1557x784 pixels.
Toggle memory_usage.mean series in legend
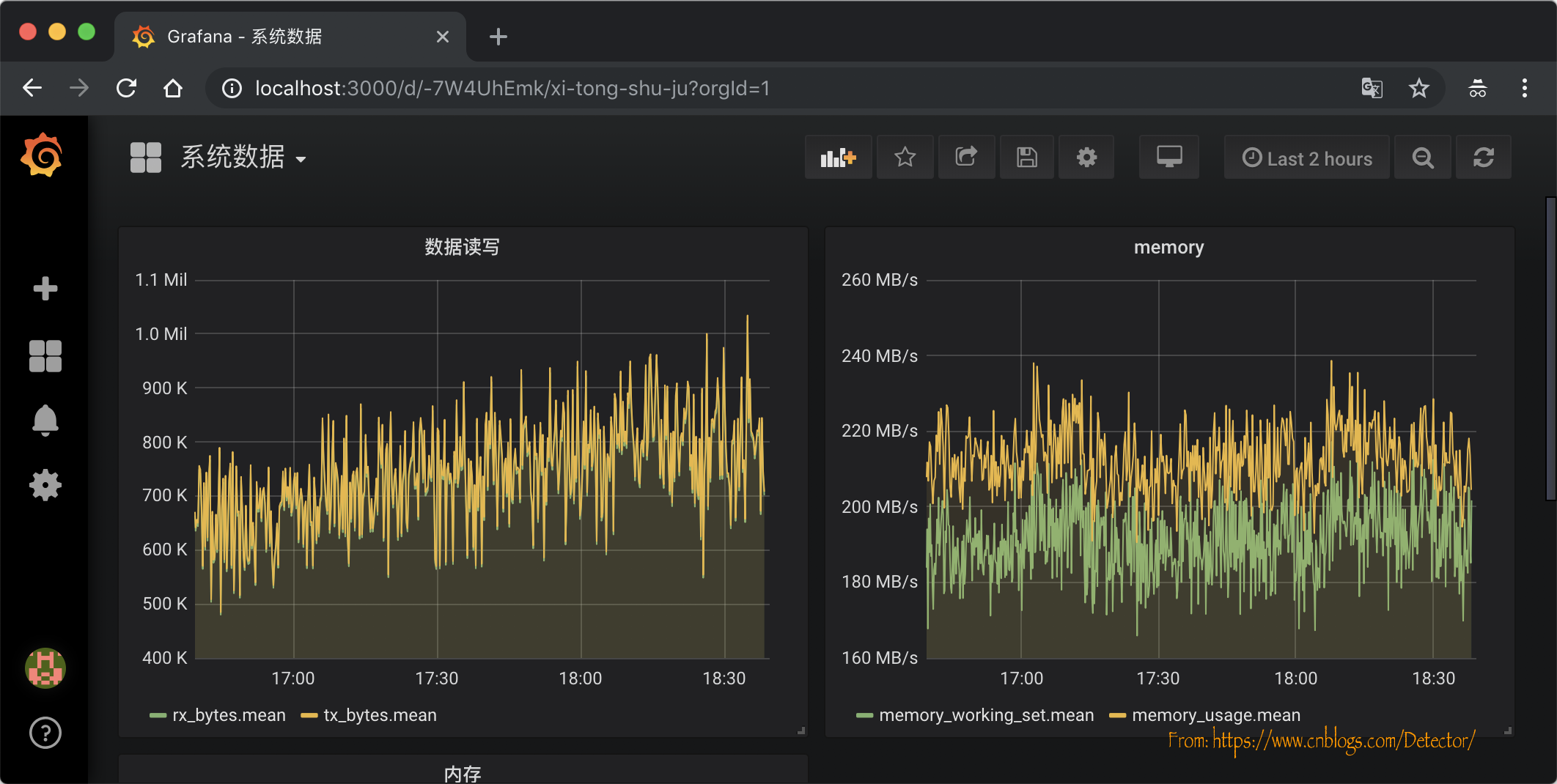coord(1216,715)
